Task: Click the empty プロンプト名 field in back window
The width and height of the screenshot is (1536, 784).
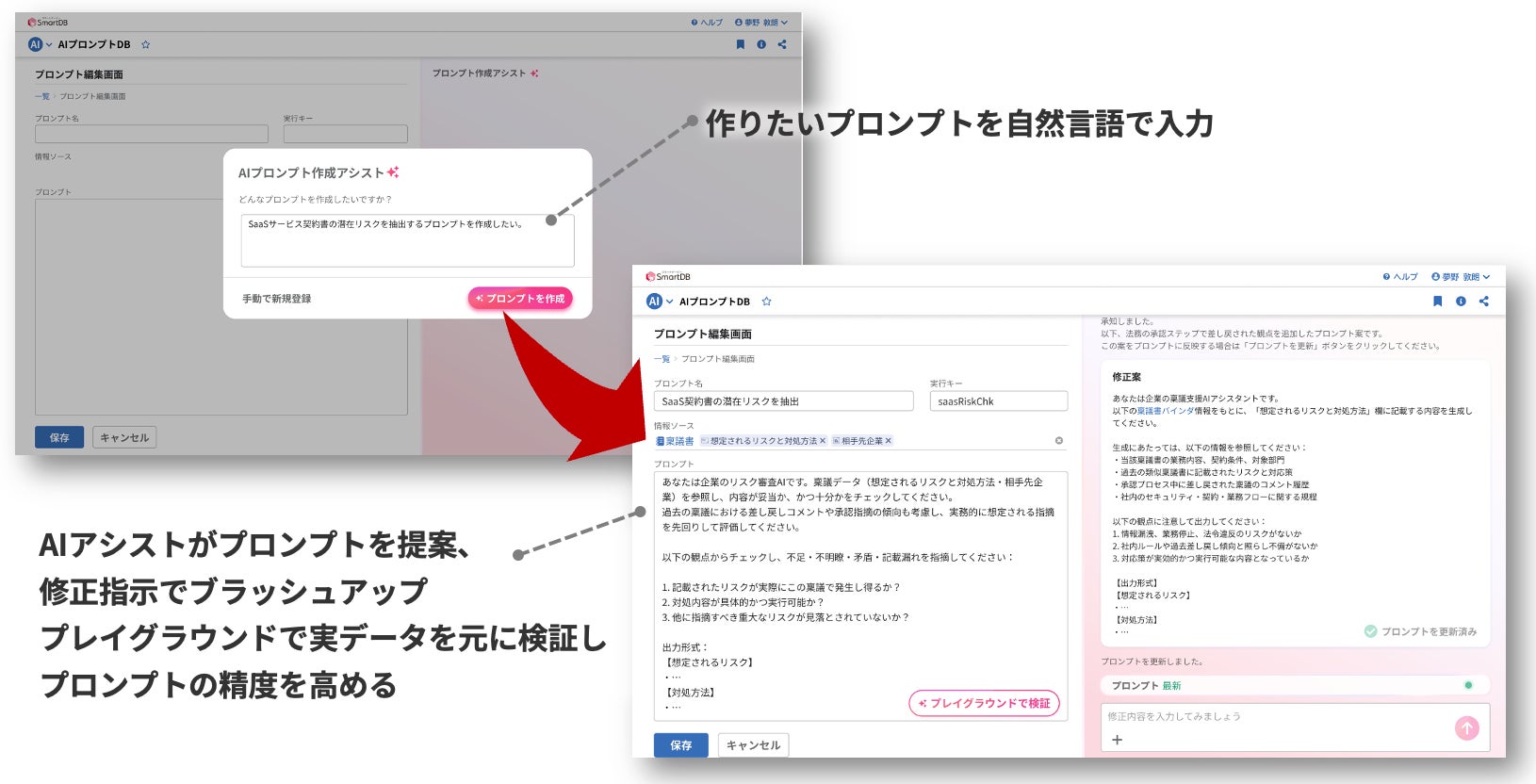Action: 152,134
